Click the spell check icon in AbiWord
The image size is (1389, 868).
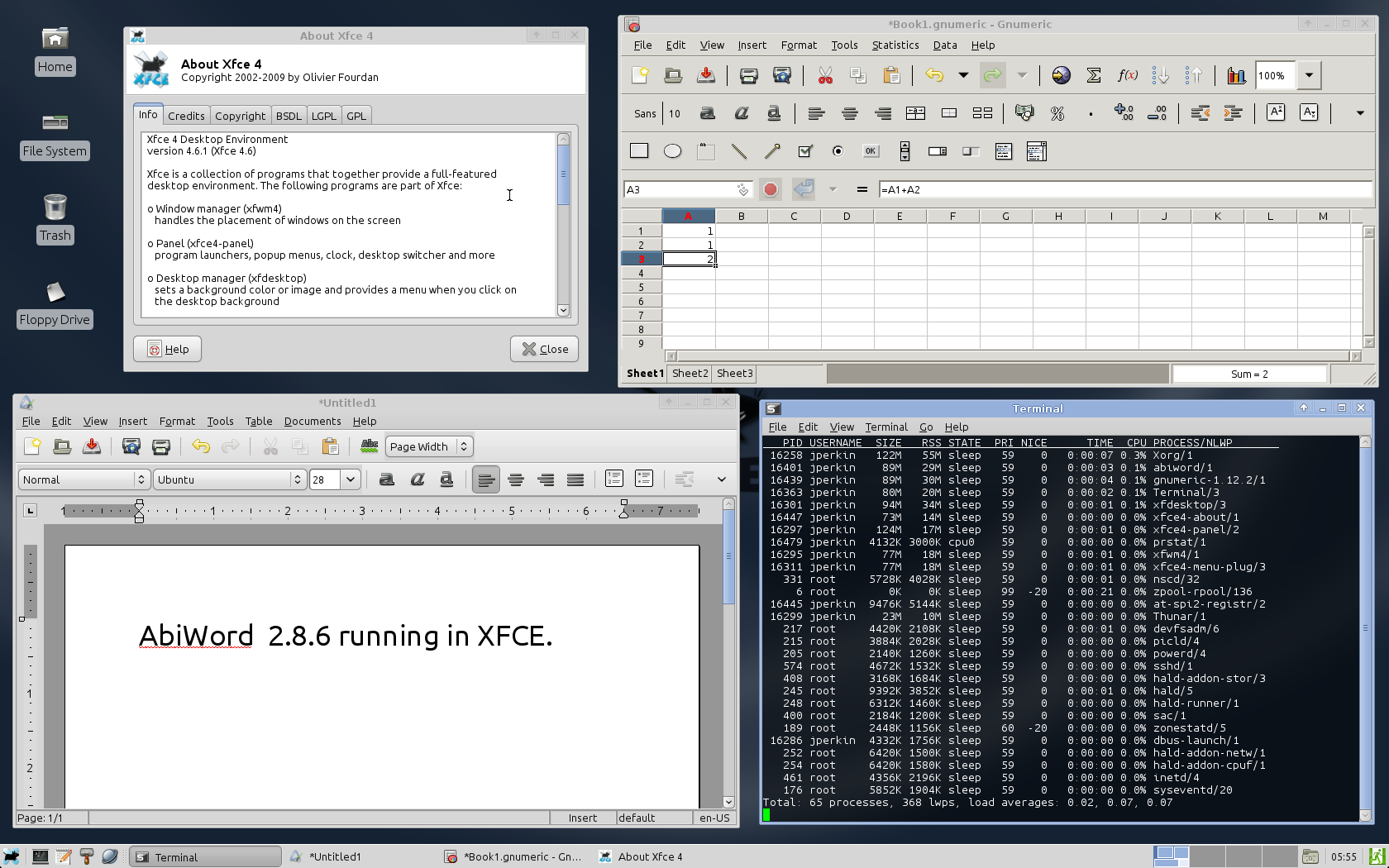(x=370, y=446)
